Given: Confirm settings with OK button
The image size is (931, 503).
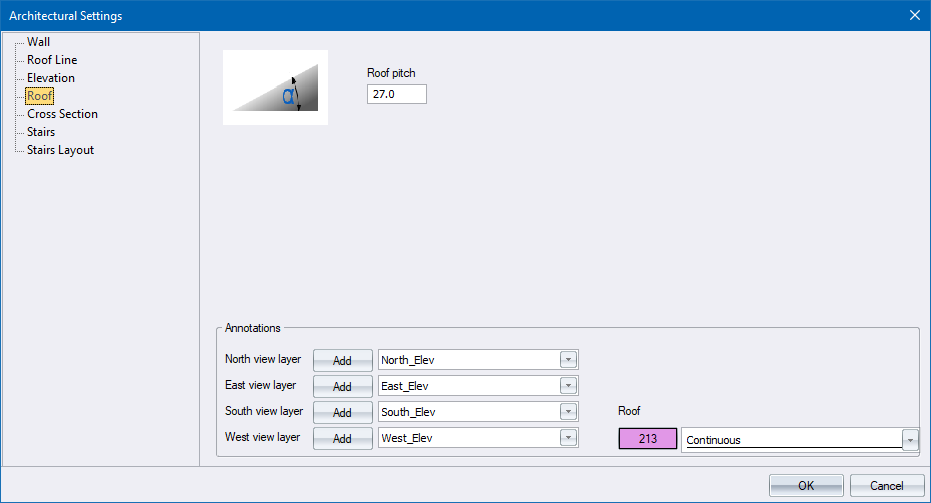Looking at the screenshot, I should point(805,485).
